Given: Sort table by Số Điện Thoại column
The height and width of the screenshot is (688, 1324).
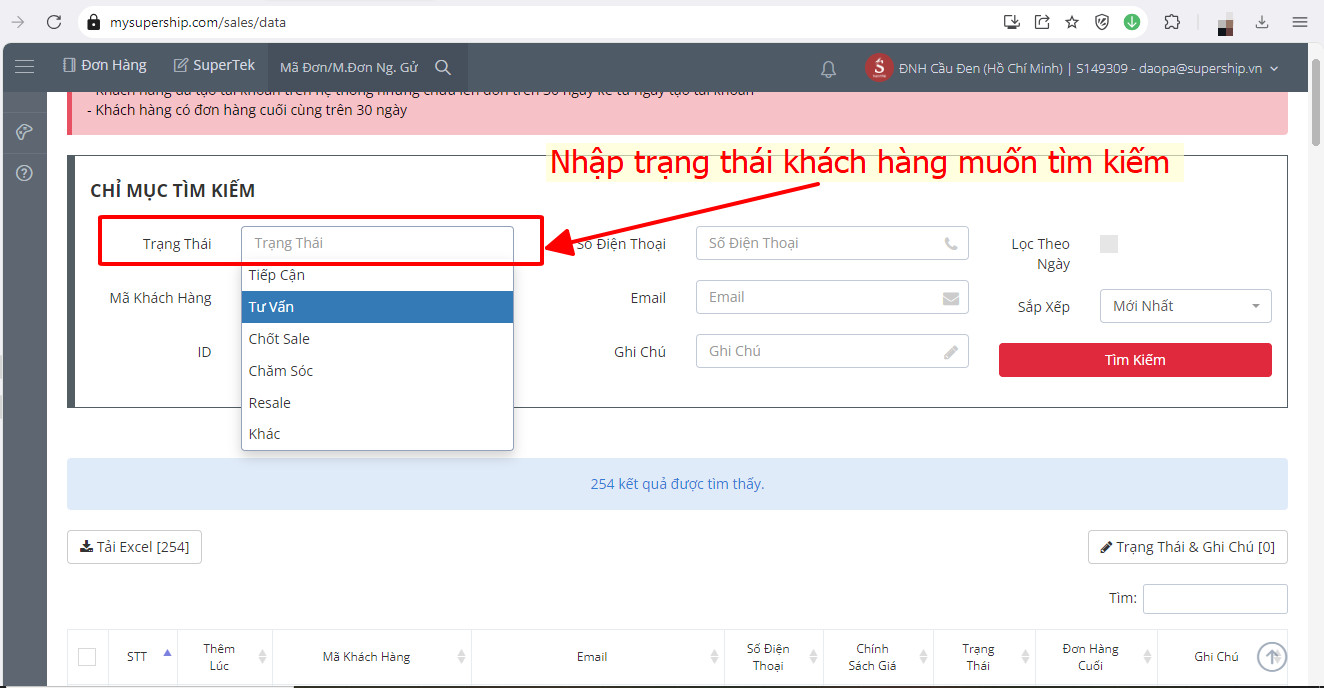Looking at the screenshot, I should click(x=774, y=656).
